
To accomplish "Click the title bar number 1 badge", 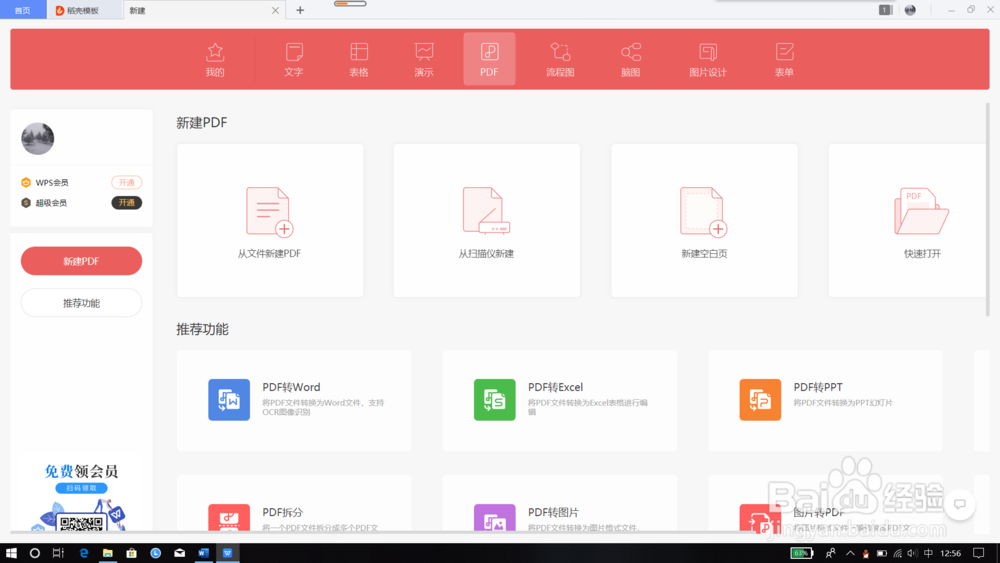I will [x=885, y=10].
